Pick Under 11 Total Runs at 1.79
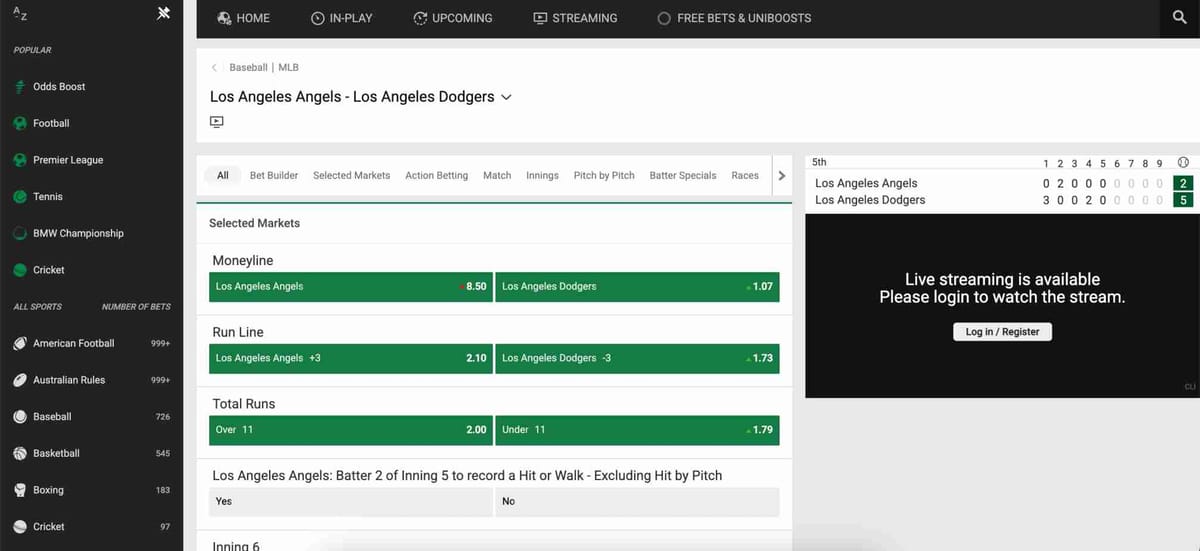The height and width of the screenshot is (551, 1200). [x=637, y=430]
